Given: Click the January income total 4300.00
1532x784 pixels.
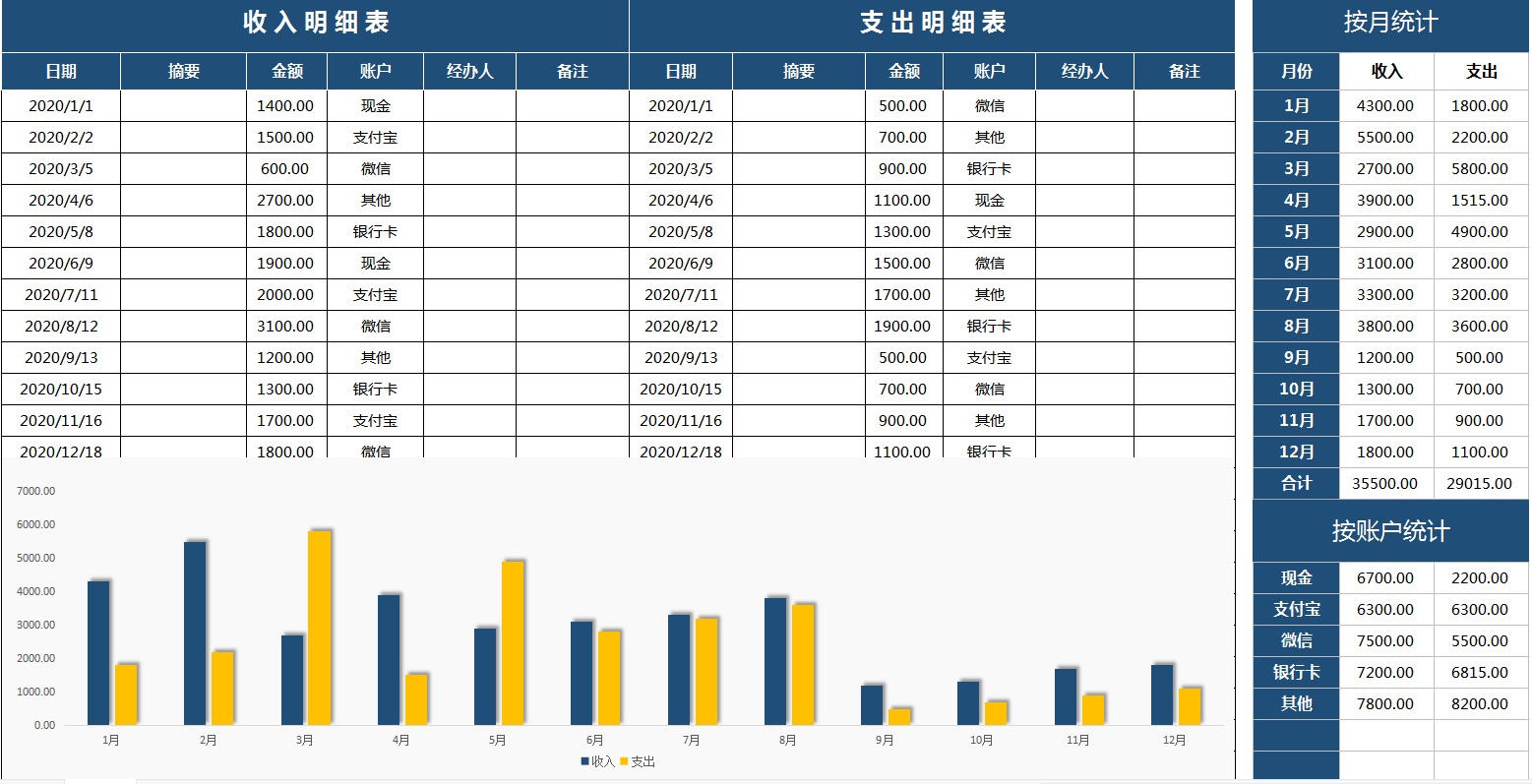Looking at the screenshot, I should coord(1385,105).
